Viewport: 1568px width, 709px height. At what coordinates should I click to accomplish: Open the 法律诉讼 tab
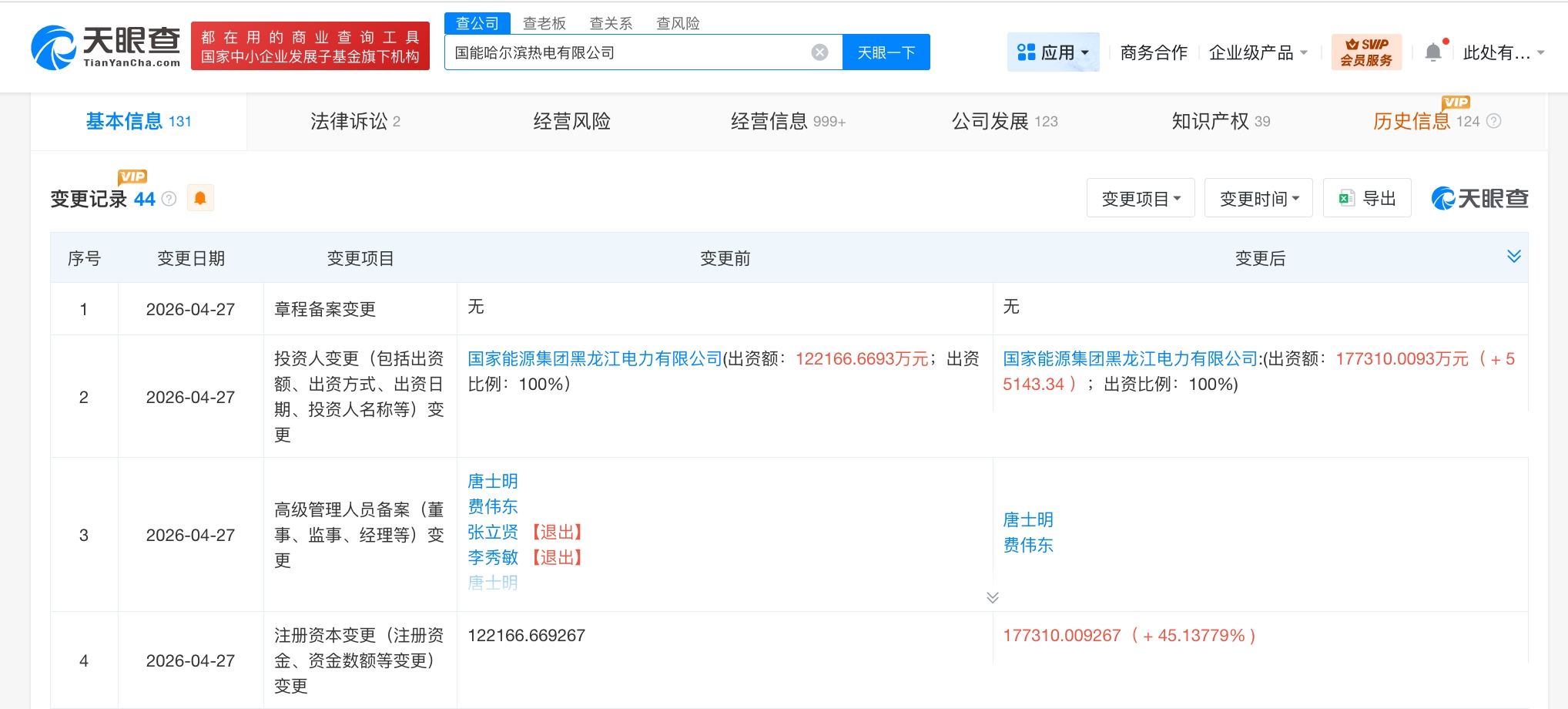coord(355,121)
